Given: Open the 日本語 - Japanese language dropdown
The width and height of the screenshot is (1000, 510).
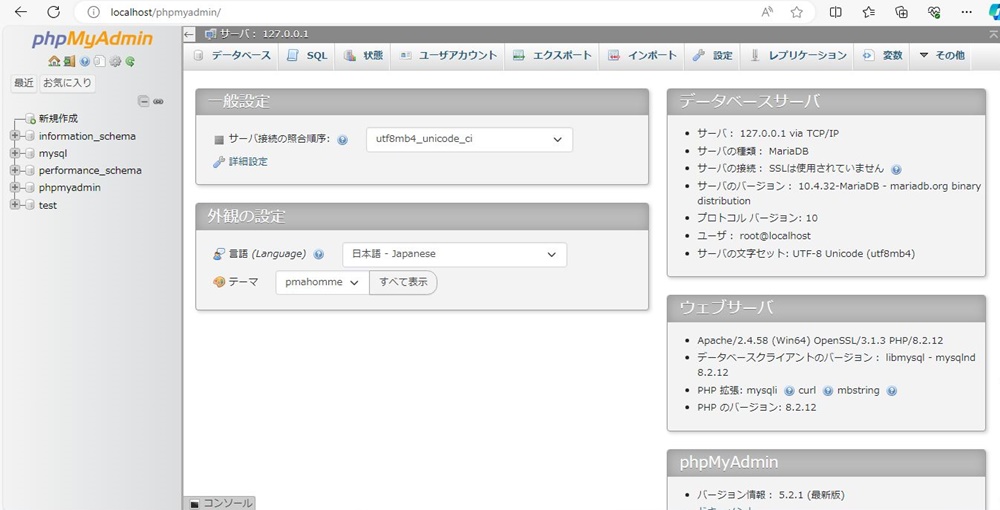Looking at the screenshot, I should pos(455,254).
